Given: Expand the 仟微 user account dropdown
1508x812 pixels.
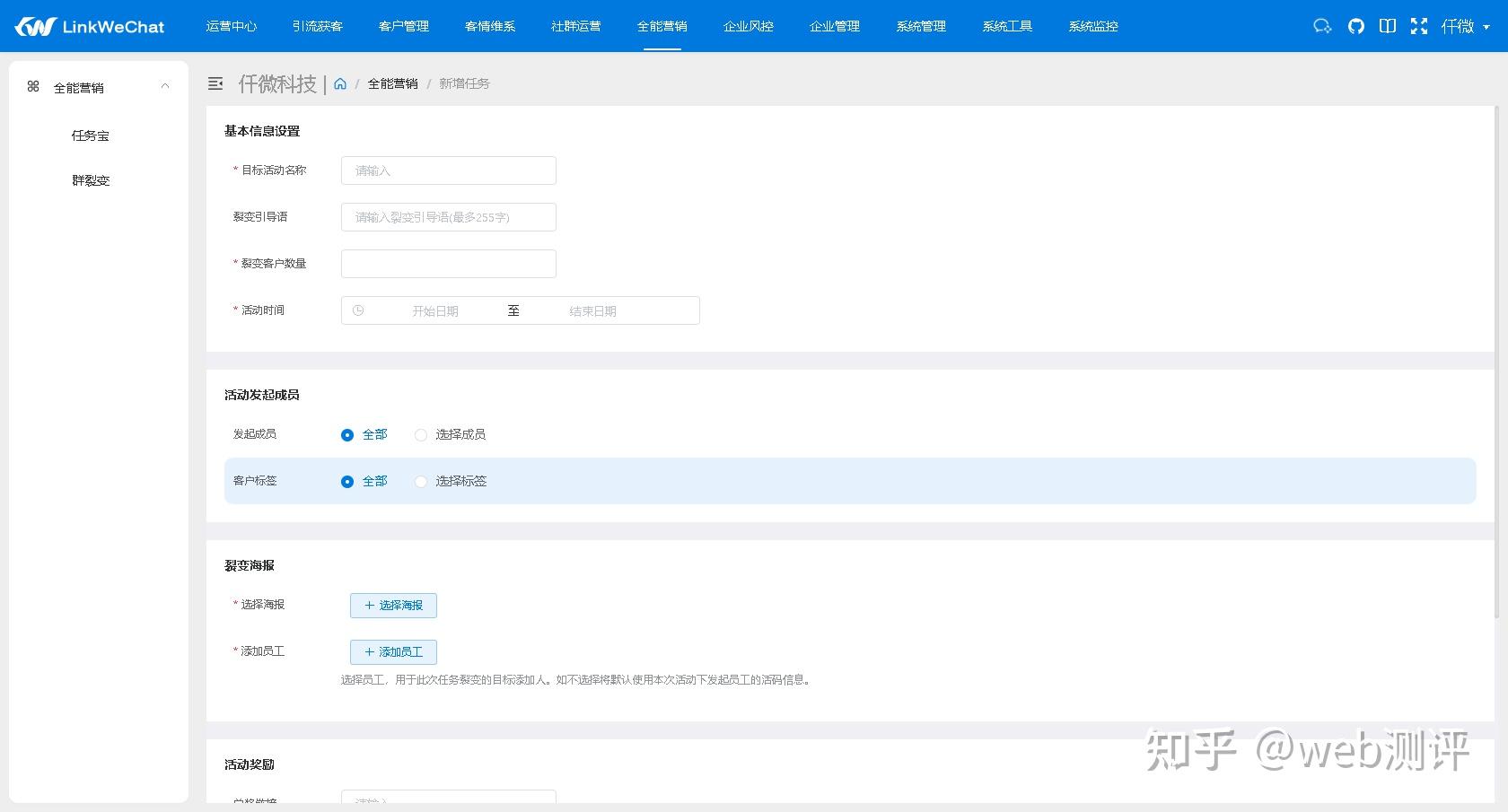Looking at the screenshot, I should [1464, 26].
